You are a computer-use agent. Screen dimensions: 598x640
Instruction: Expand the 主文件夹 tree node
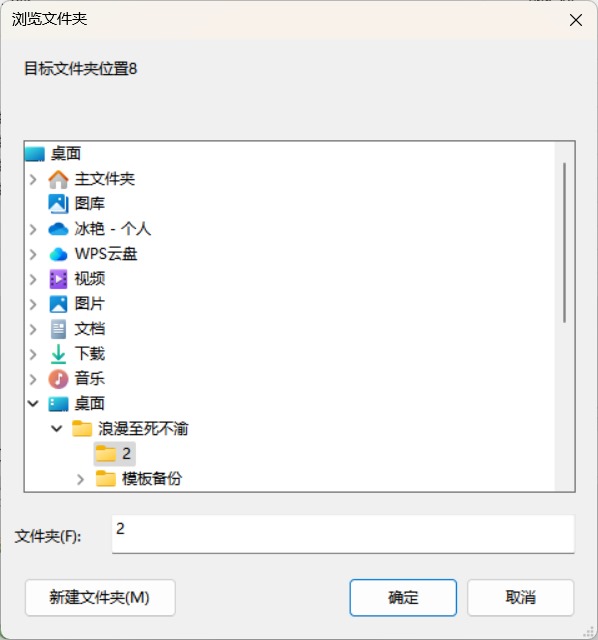(33, 179)
